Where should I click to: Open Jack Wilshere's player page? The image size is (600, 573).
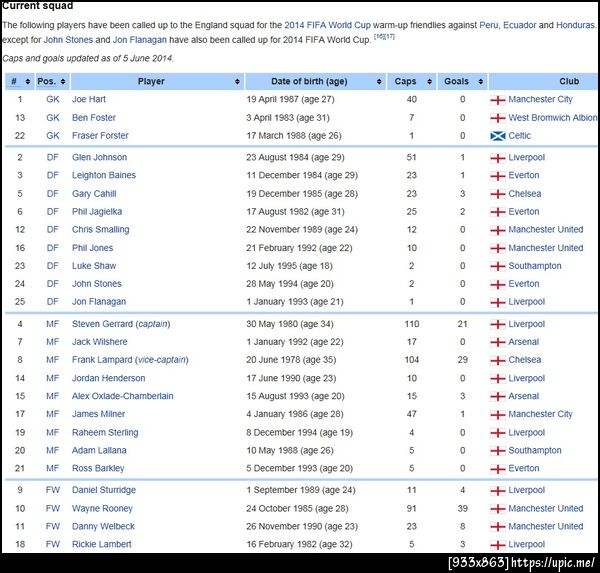tap(100, 342)
